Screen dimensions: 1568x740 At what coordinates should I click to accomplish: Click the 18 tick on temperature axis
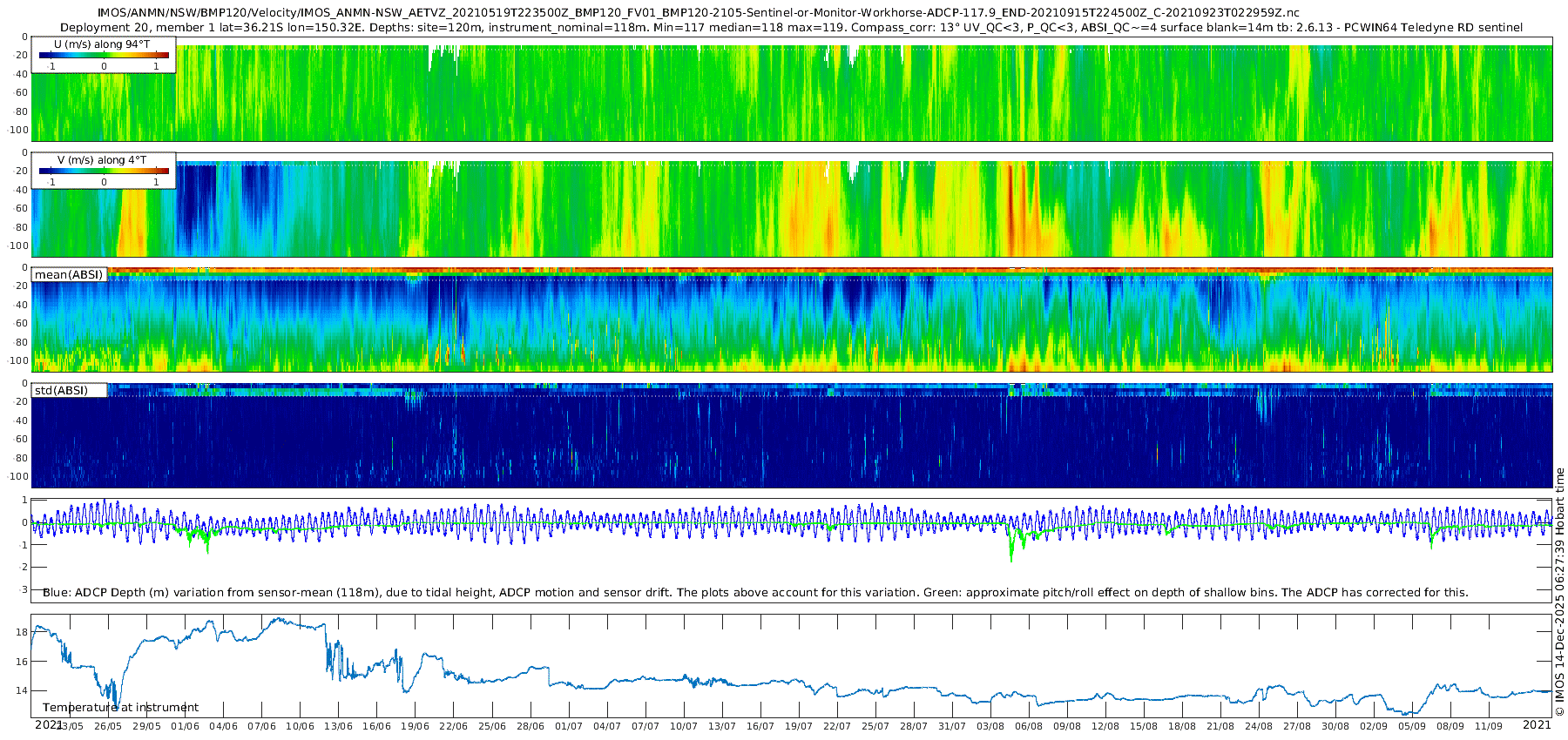click(22, 631)
